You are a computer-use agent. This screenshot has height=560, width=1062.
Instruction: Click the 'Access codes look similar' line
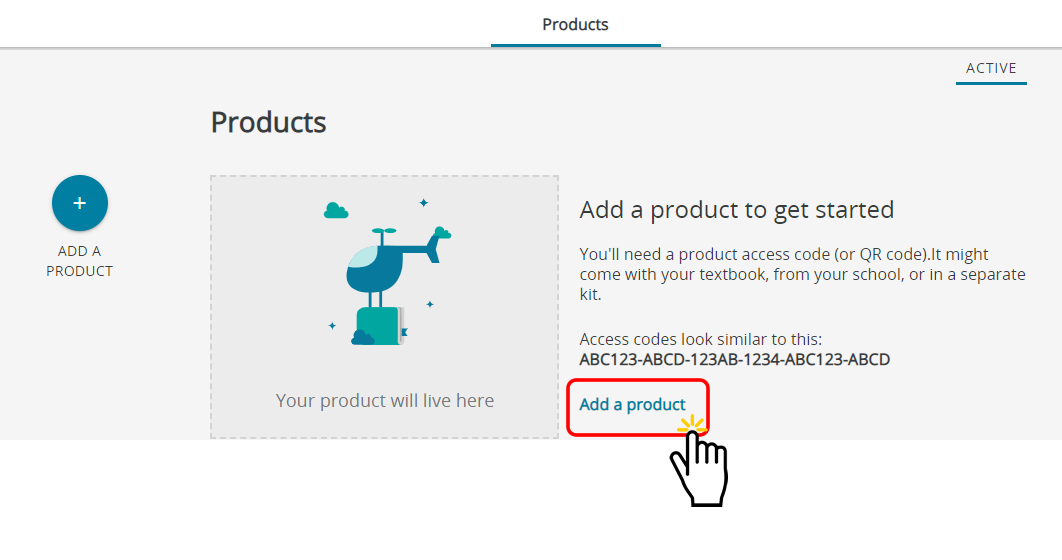click(x=701, y=339)
